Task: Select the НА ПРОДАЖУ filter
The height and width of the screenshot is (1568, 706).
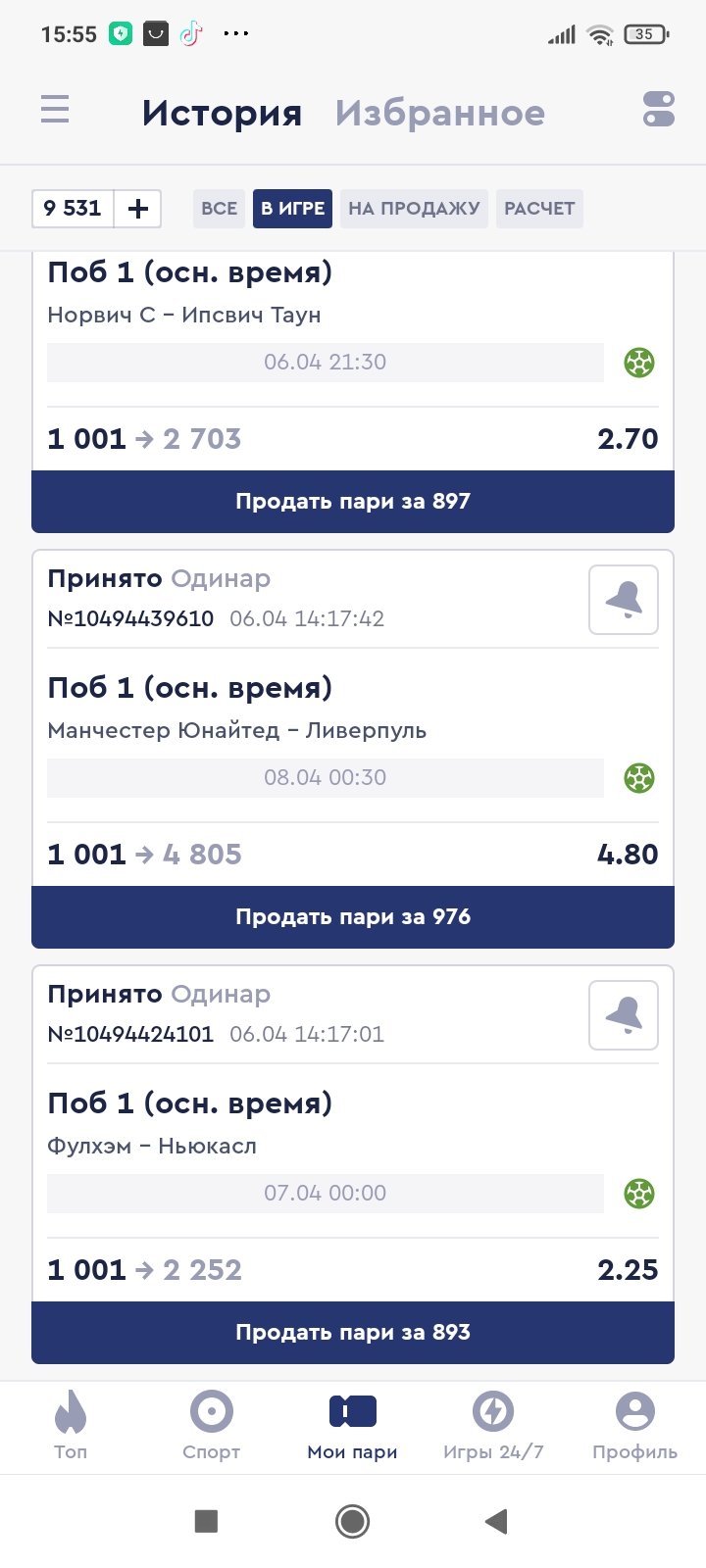Action: [414, 209]
